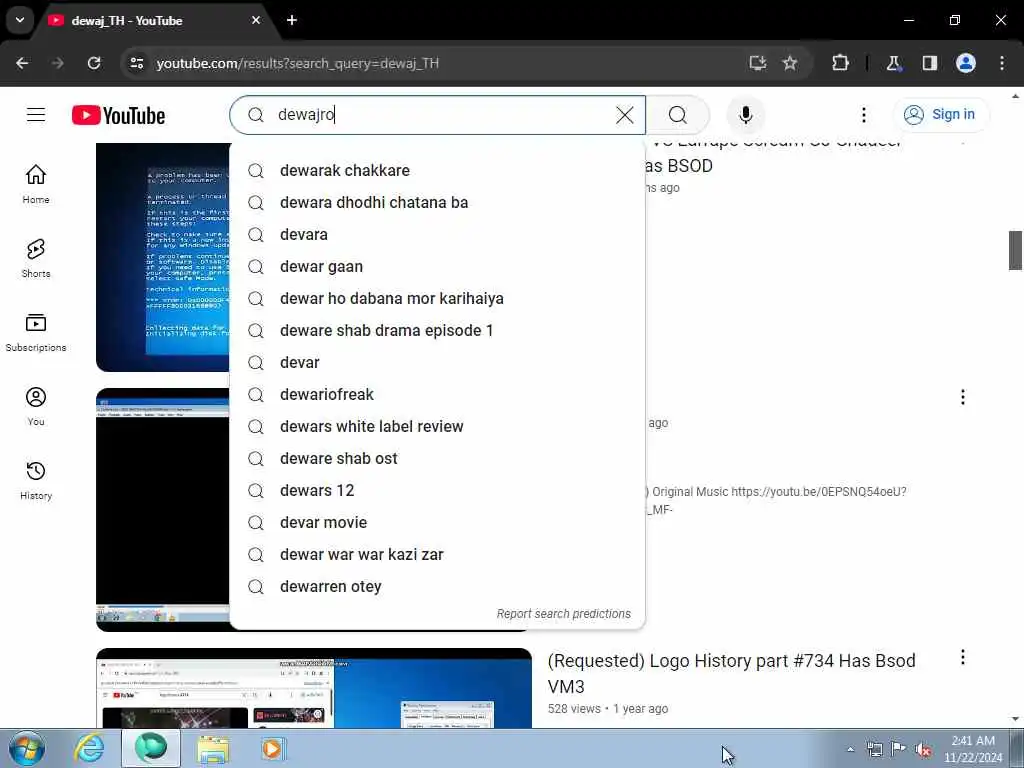Open Logo History part #734 thumbnail
1024x768 pixels.
coord(313,688)
